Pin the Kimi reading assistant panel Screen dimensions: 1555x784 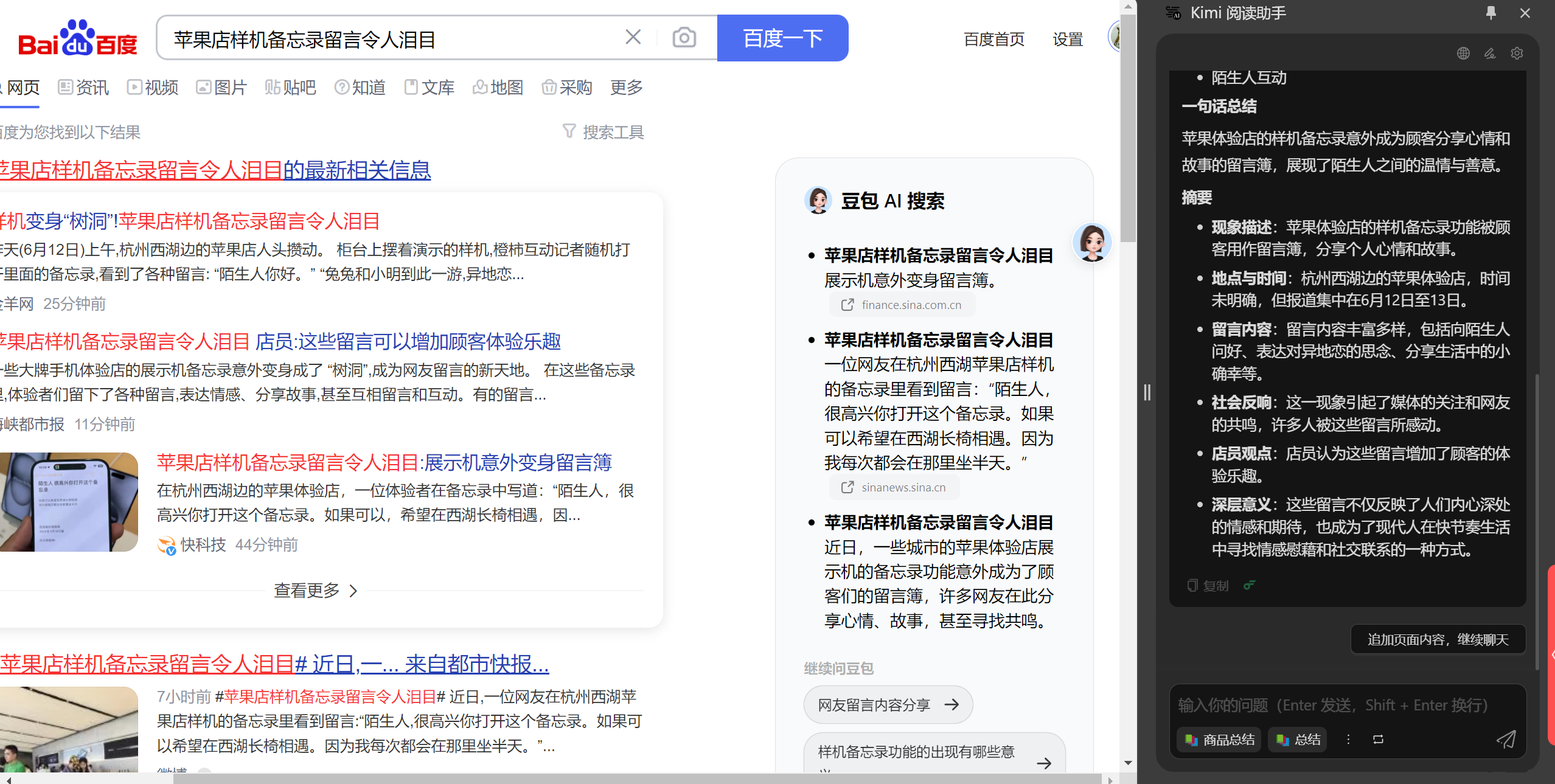(1491, 13)
